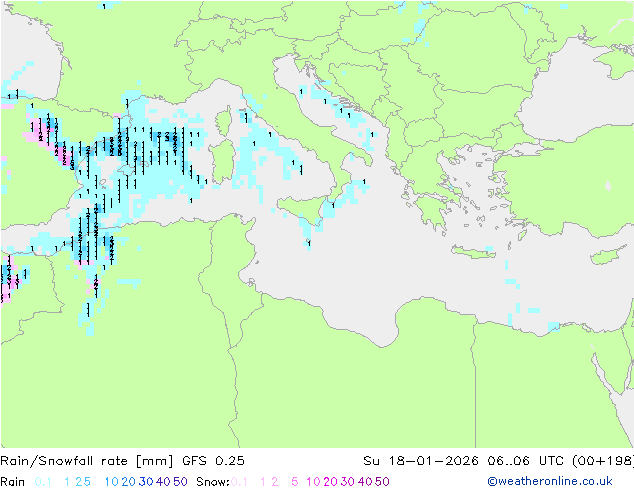Pick the rain legend 30 value
Viewport: 634px width, 490px height.
(x=146, y=482)
